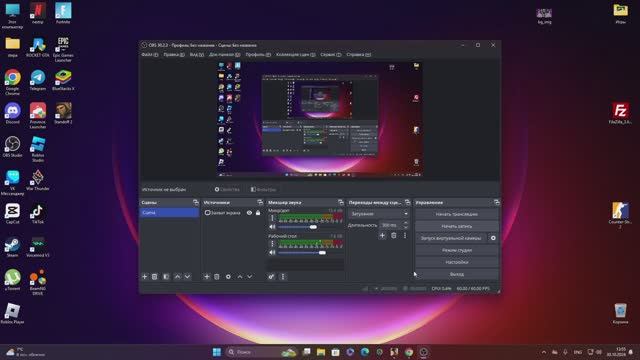Open source properties gear in Sources toolbar
The height and width of the screenshot is (360, 640).
[228, 277]
